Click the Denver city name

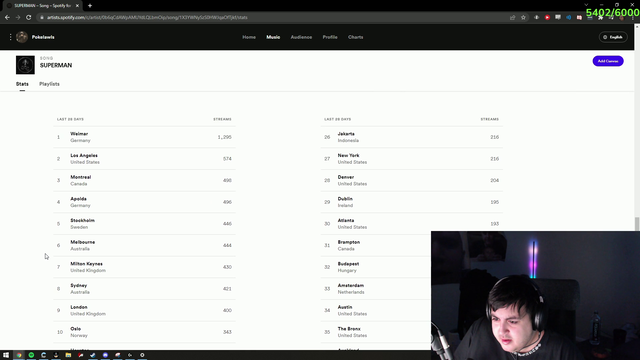click(x=346, y=177)
